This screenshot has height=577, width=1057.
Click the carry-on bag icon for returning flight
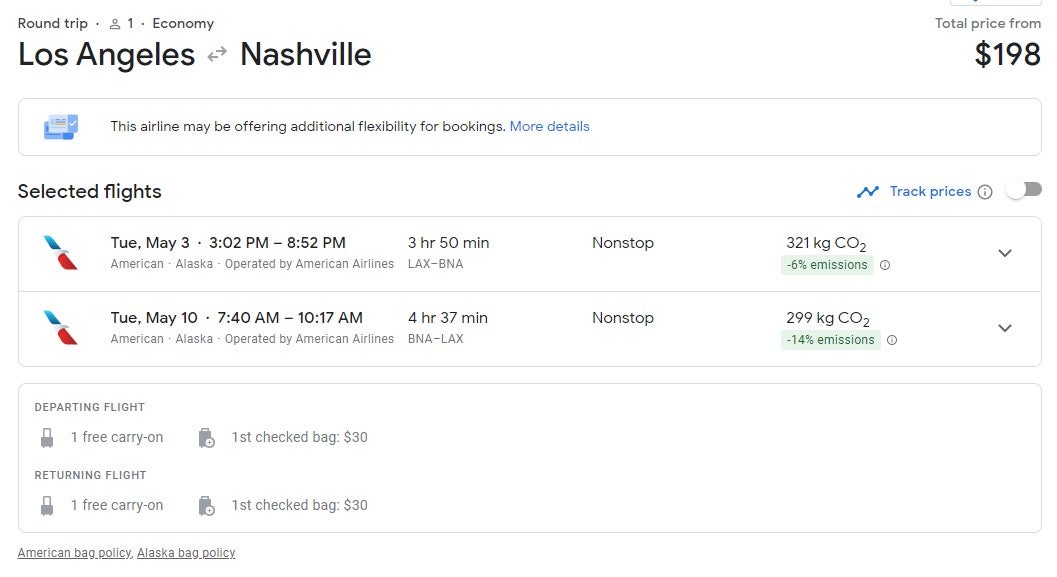(x=48, y=505)
